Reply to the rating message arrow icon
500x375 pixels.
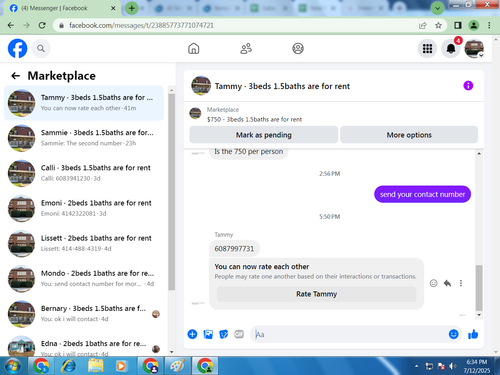[x=447, y=283]
